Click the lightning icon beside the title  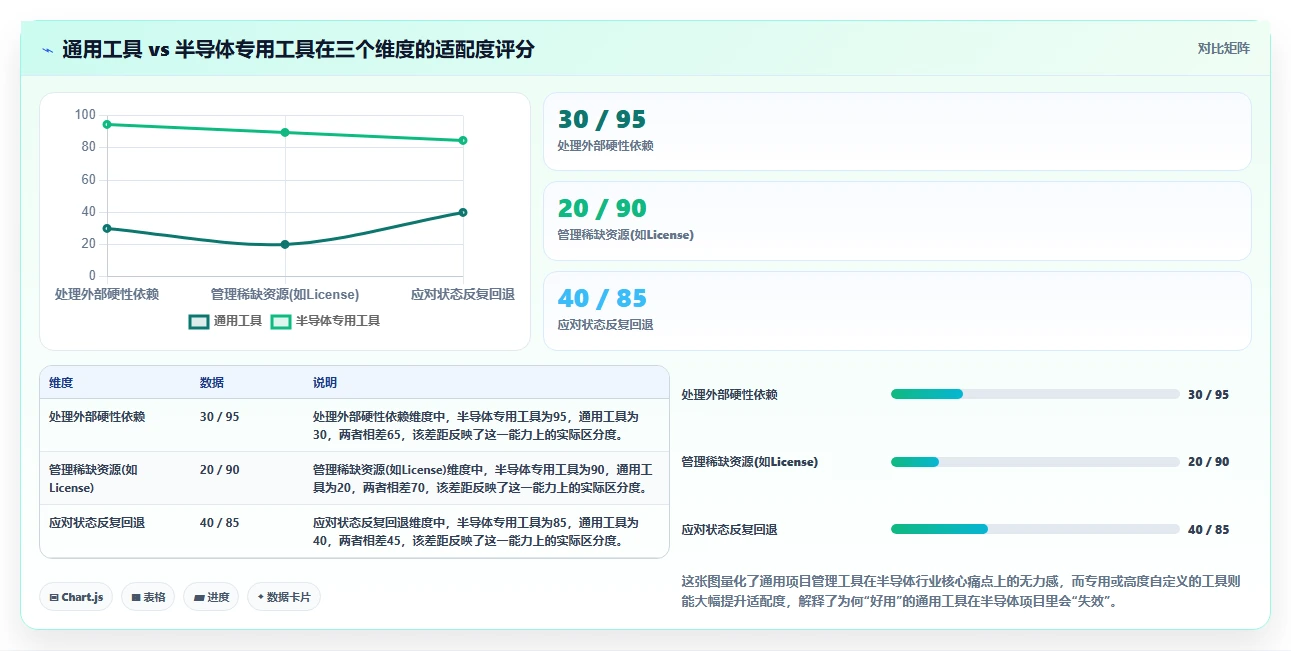pos(47,49)
